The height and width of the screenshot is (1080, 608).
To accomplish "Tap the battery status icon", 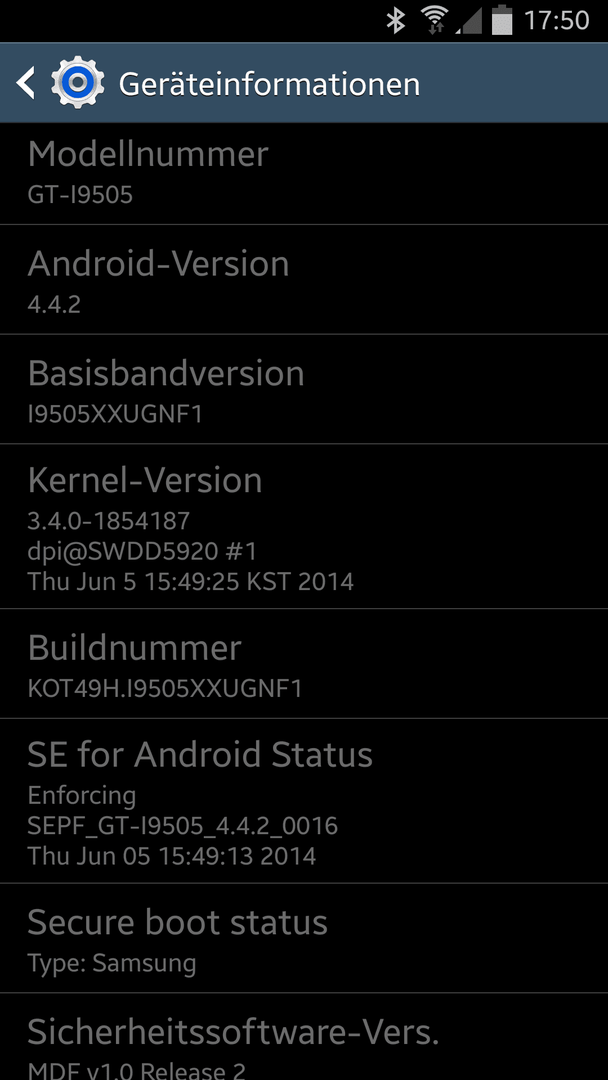I will 502,20.
